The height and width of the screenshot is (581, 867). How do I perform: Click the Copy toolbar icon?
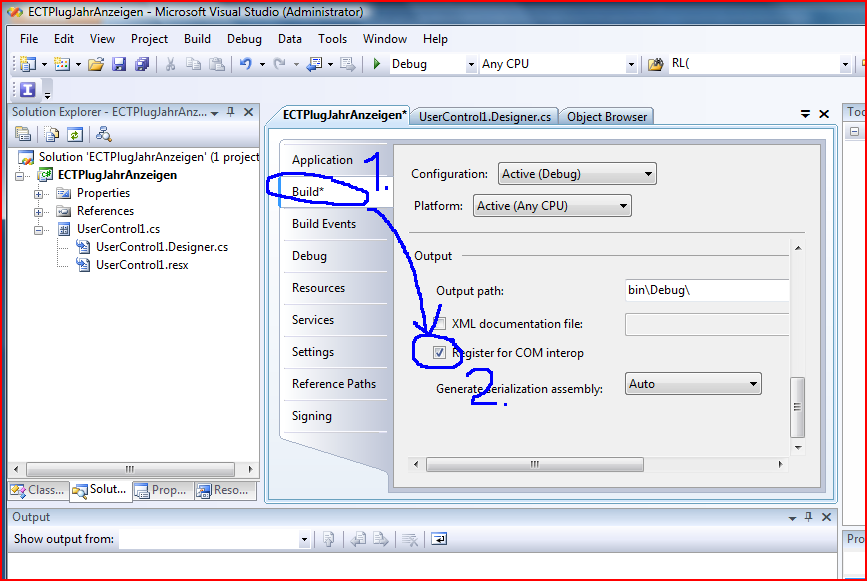pos(193,64)
